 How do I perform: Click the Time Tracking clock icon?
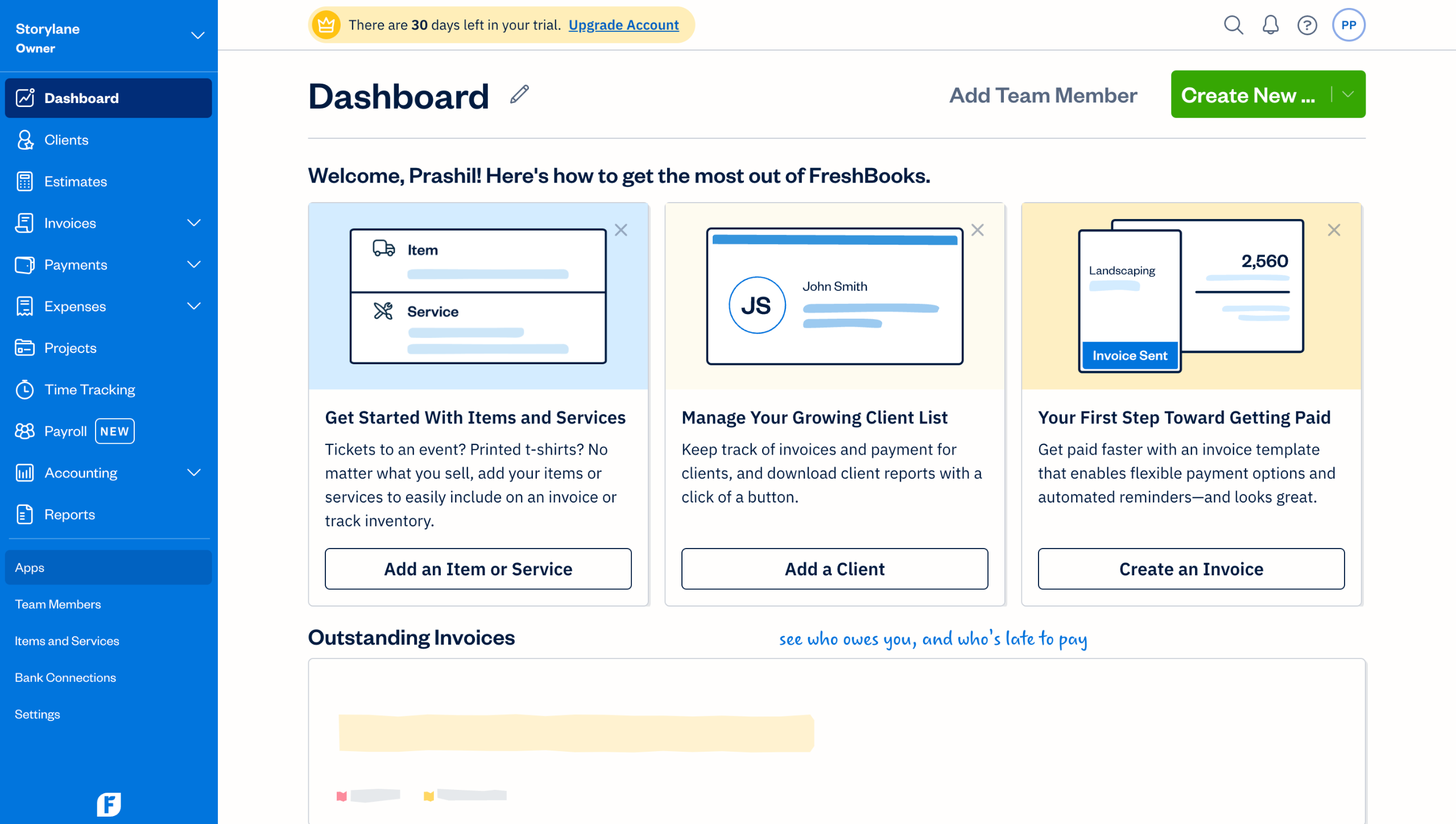coord(24,390)
